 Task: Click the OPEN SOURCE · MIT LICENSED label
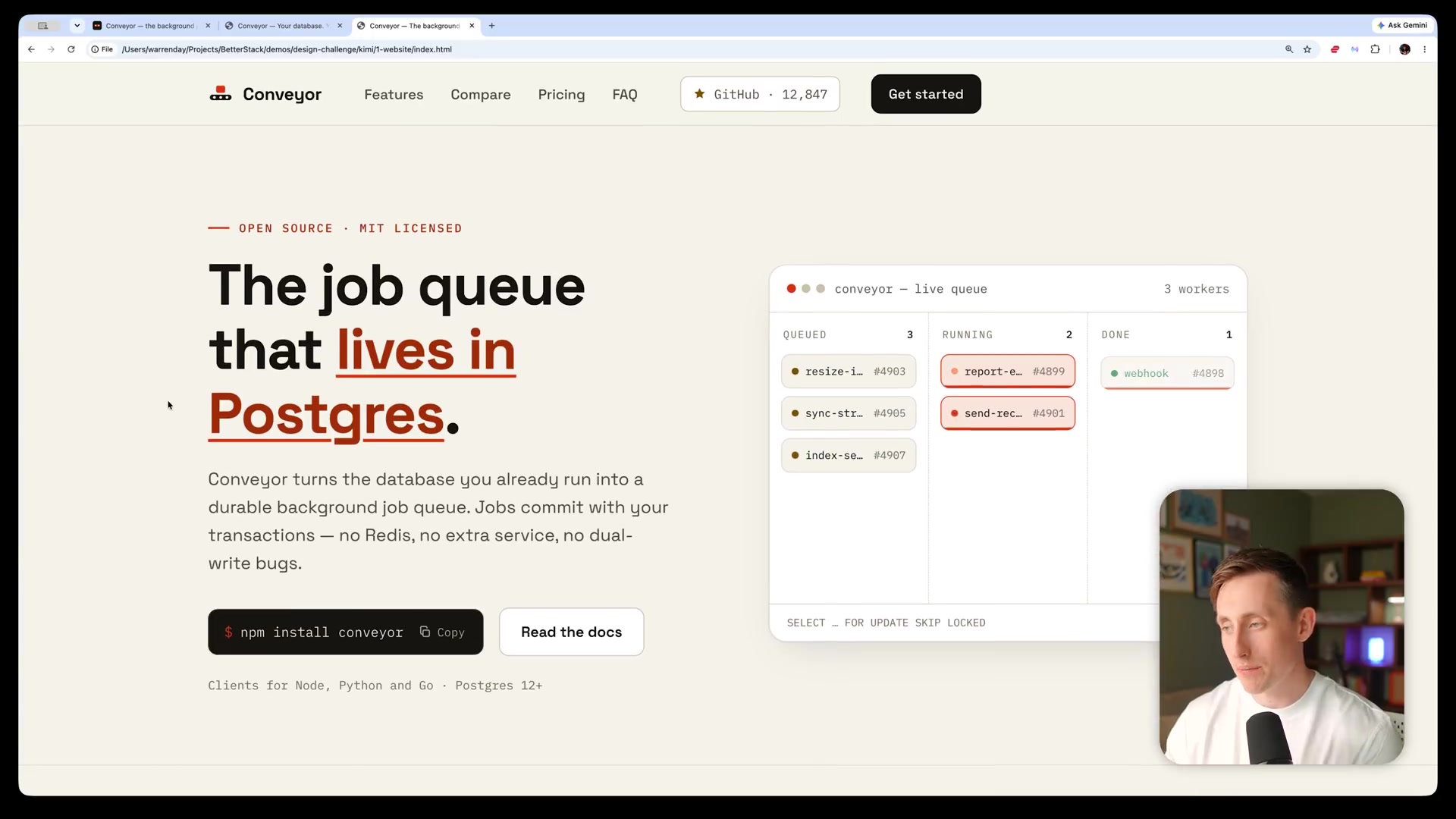(x=350, y=228)
